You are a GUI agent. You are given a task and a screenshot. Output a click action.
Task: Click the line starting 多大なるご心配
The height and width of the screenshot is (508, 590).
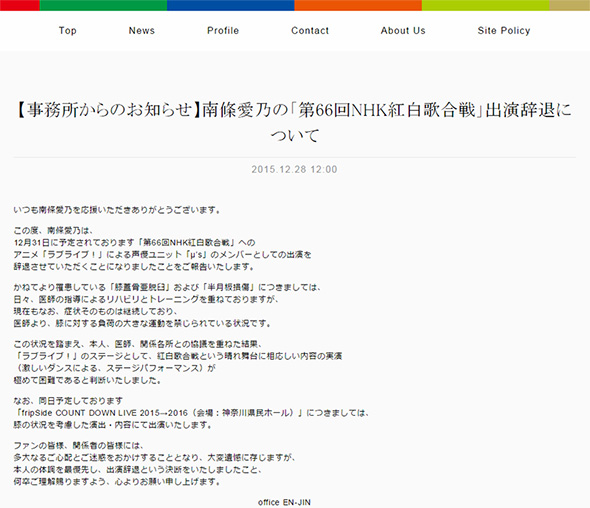coord(155,458)
